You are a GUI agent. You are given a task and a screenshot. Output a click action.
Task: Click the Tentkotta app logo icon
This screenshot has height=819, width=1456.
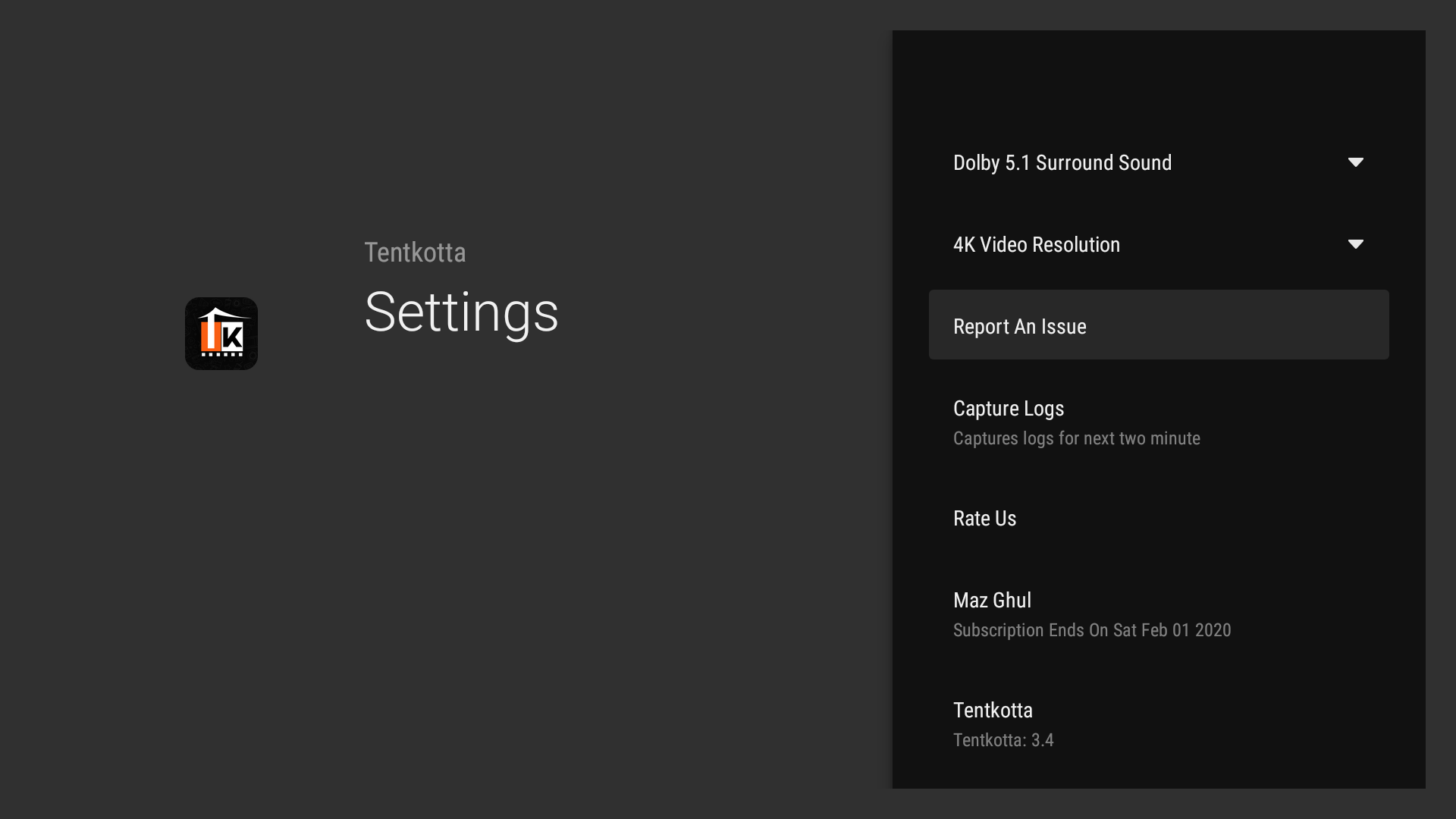coord(221,334)
